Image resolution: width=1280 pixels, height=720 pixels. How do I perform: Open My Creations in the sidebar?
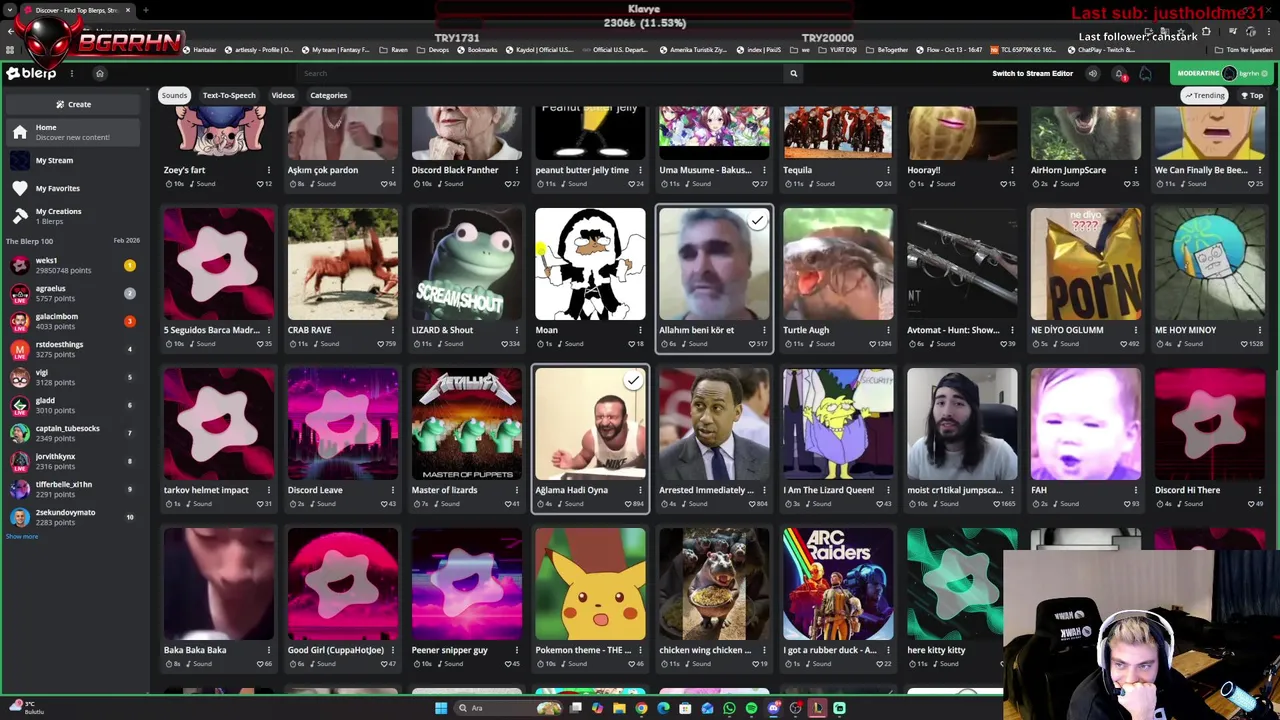tap(72, 215)
